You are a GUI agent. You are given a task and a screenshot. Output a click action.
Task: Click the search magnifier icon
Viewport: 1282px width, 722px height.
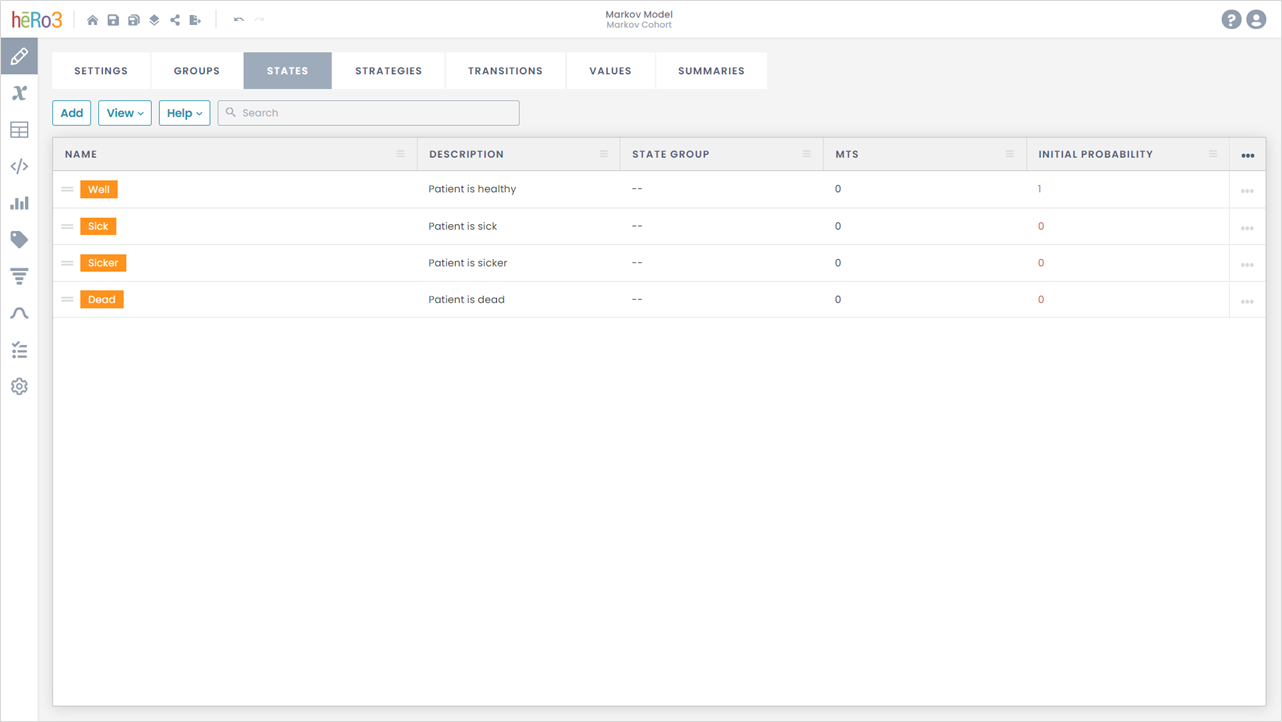click(x=231, y=113)
